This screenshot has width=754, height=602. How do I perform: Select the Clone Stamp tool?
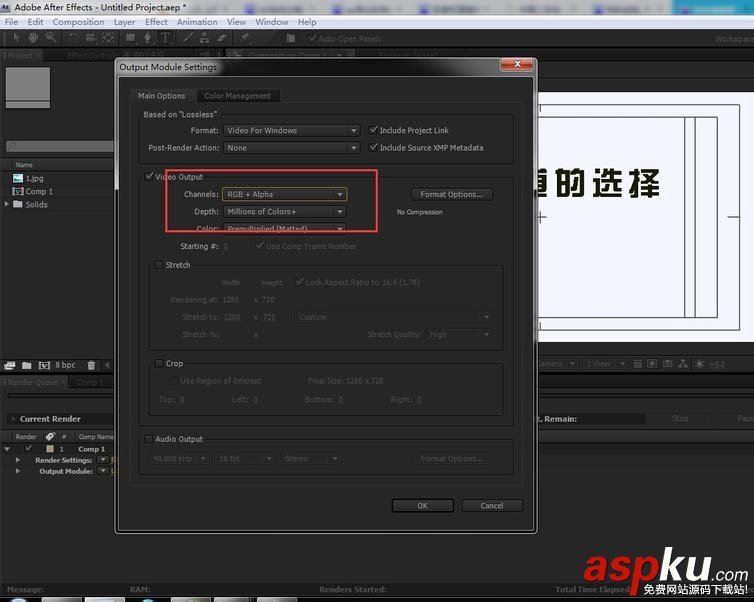[205, 38]
